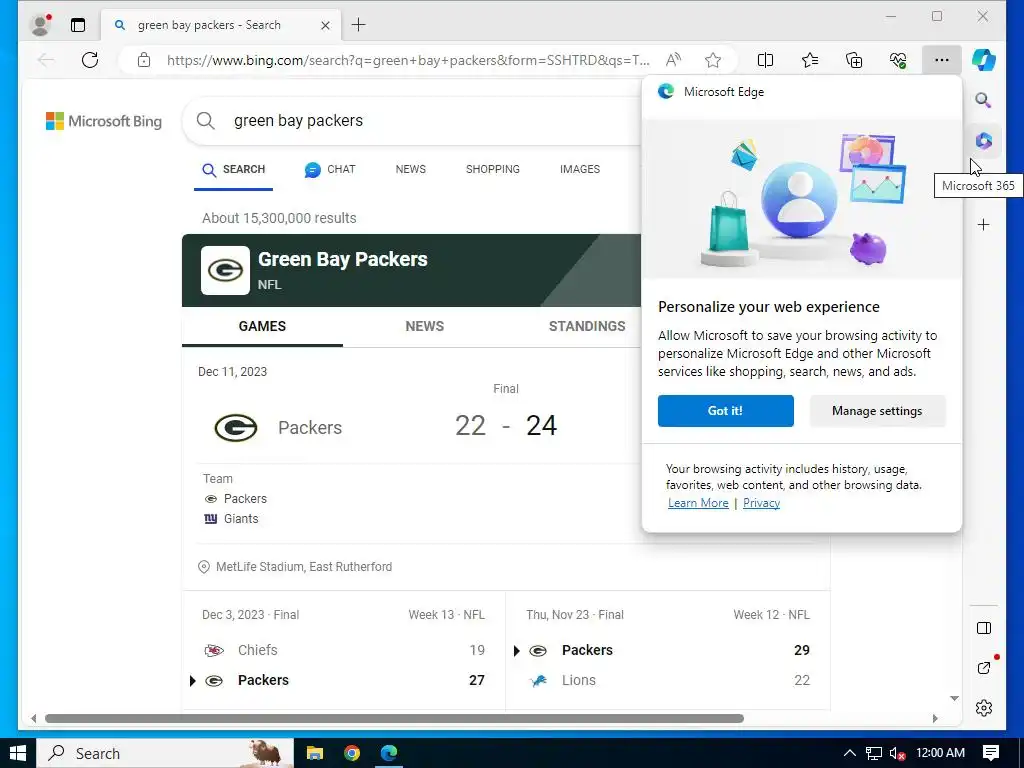Viewport: 1024px width, 768px height.
Task: Open the Microsoft 365 sidebar icon
Action: point(984,140)
